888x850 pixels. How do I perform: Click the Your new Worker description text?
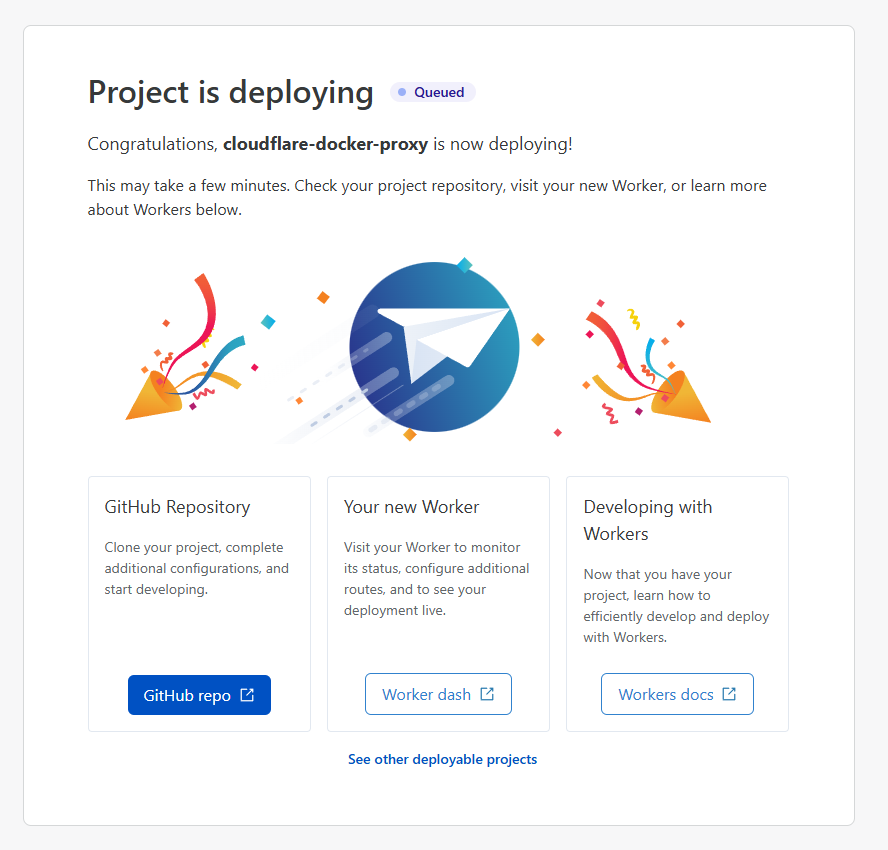click(x=436, y=579)
